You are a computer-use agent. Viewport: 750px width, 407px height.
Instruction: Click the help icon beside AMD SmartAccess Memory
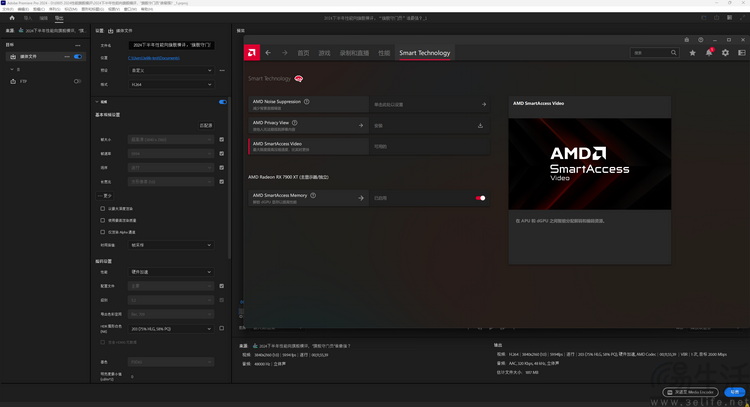click(x=313, y=195)
